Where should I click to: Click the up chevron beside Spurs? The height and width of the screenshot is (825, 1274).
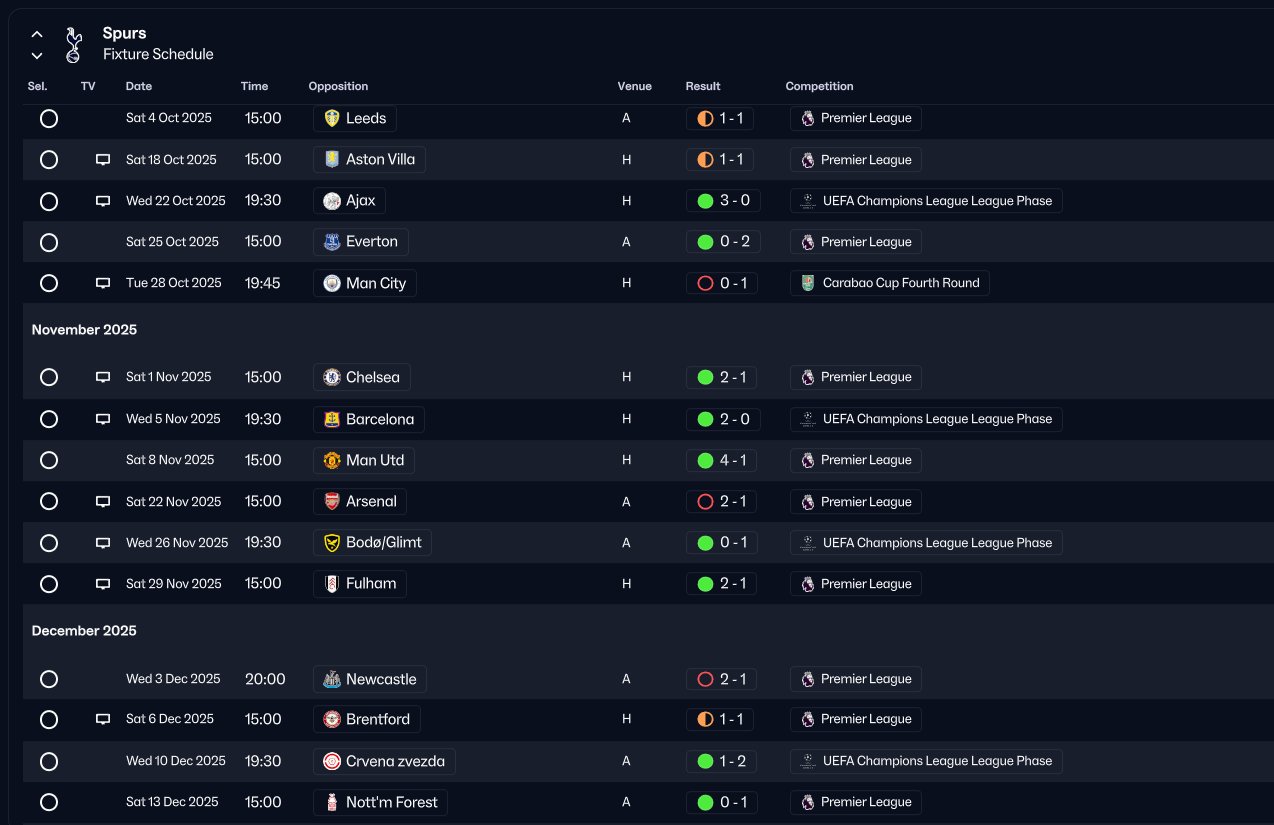[x=37, y=35]
